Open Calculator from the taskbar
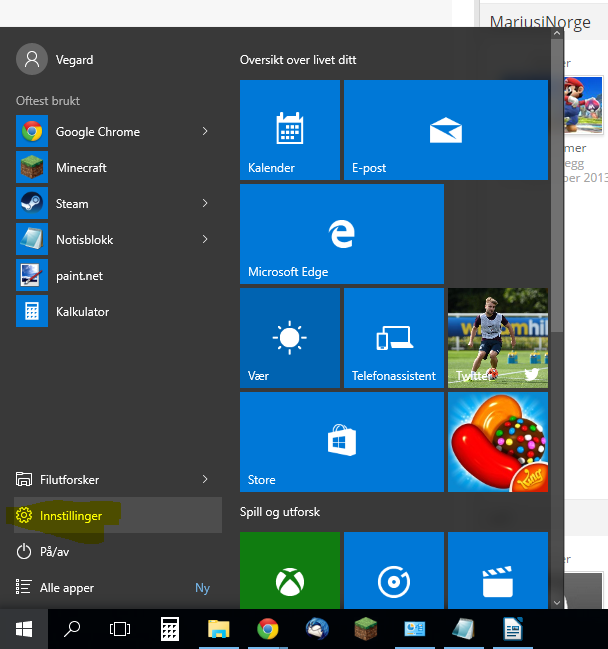The width and height of the screenshot is (608, 649). point(170,629)
